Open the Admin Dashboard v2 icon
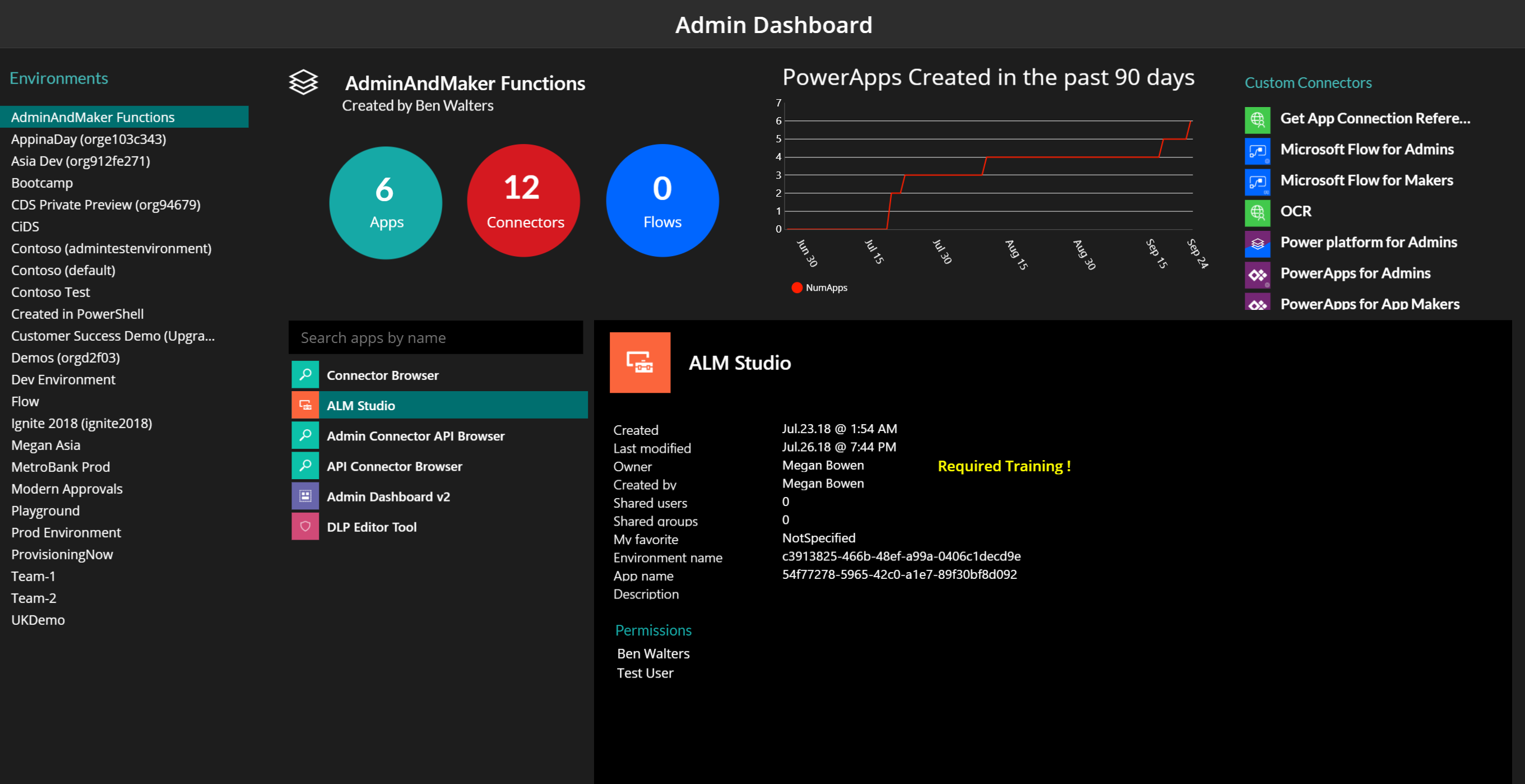1525x784 pixels. (x=305, y=495)
